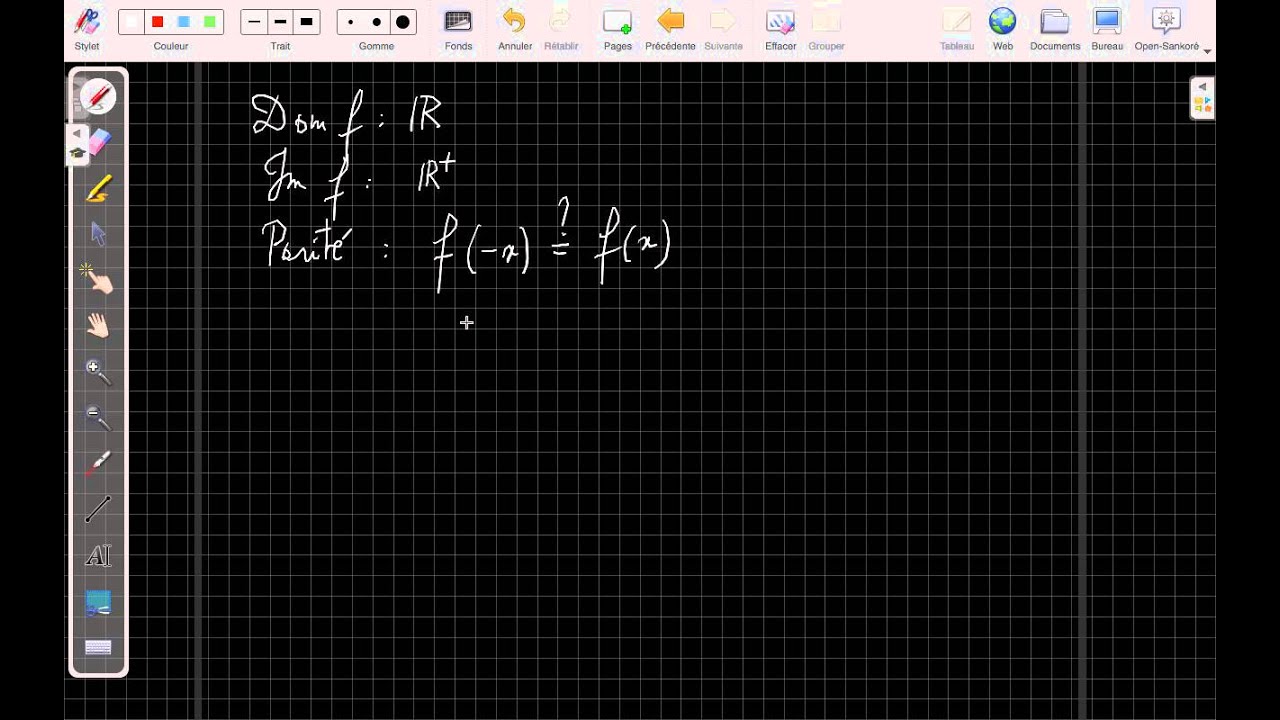This screenshot has width=1280, height=720.
Task: Select the capture screen-region tool
Action: point(98,602)
